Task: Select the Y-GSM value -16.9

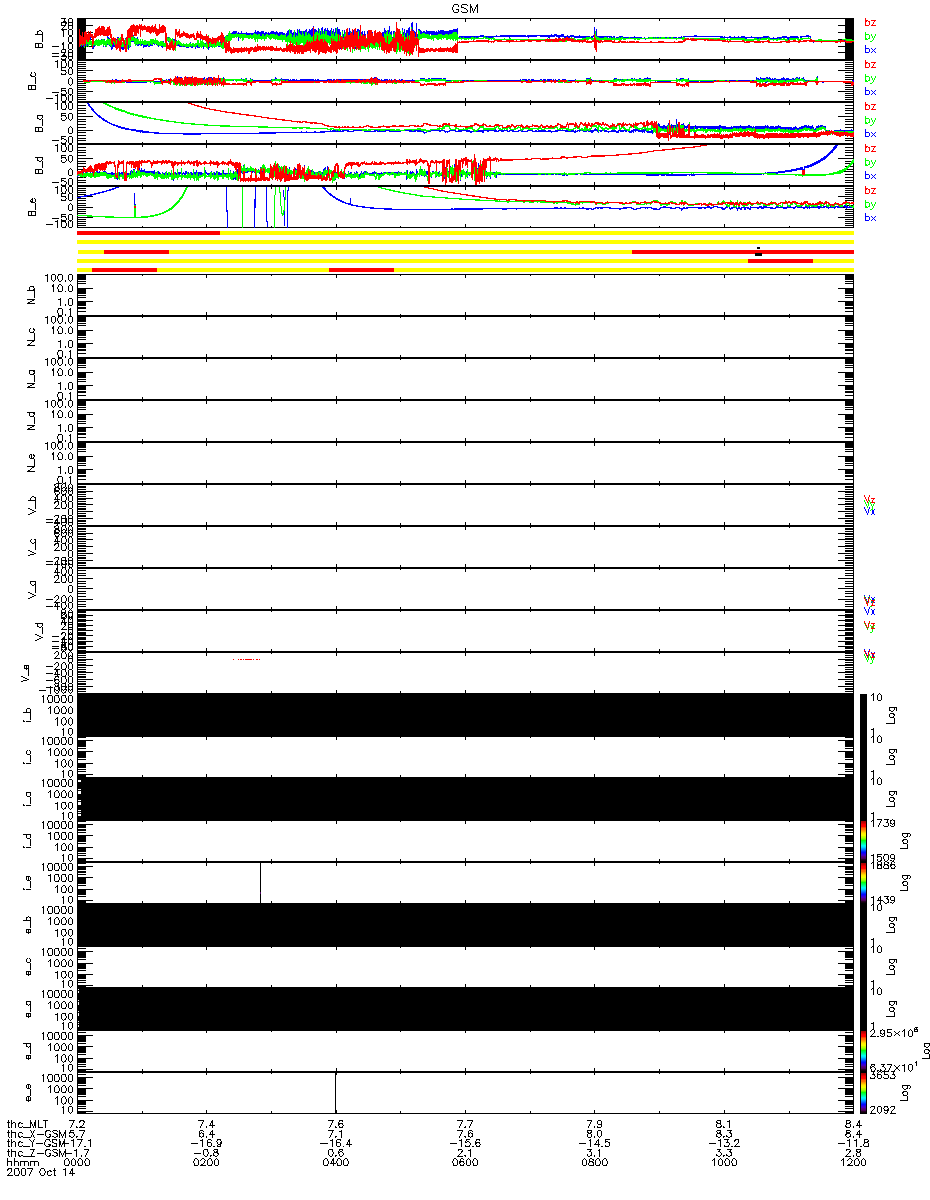Action: [208, 1144]
